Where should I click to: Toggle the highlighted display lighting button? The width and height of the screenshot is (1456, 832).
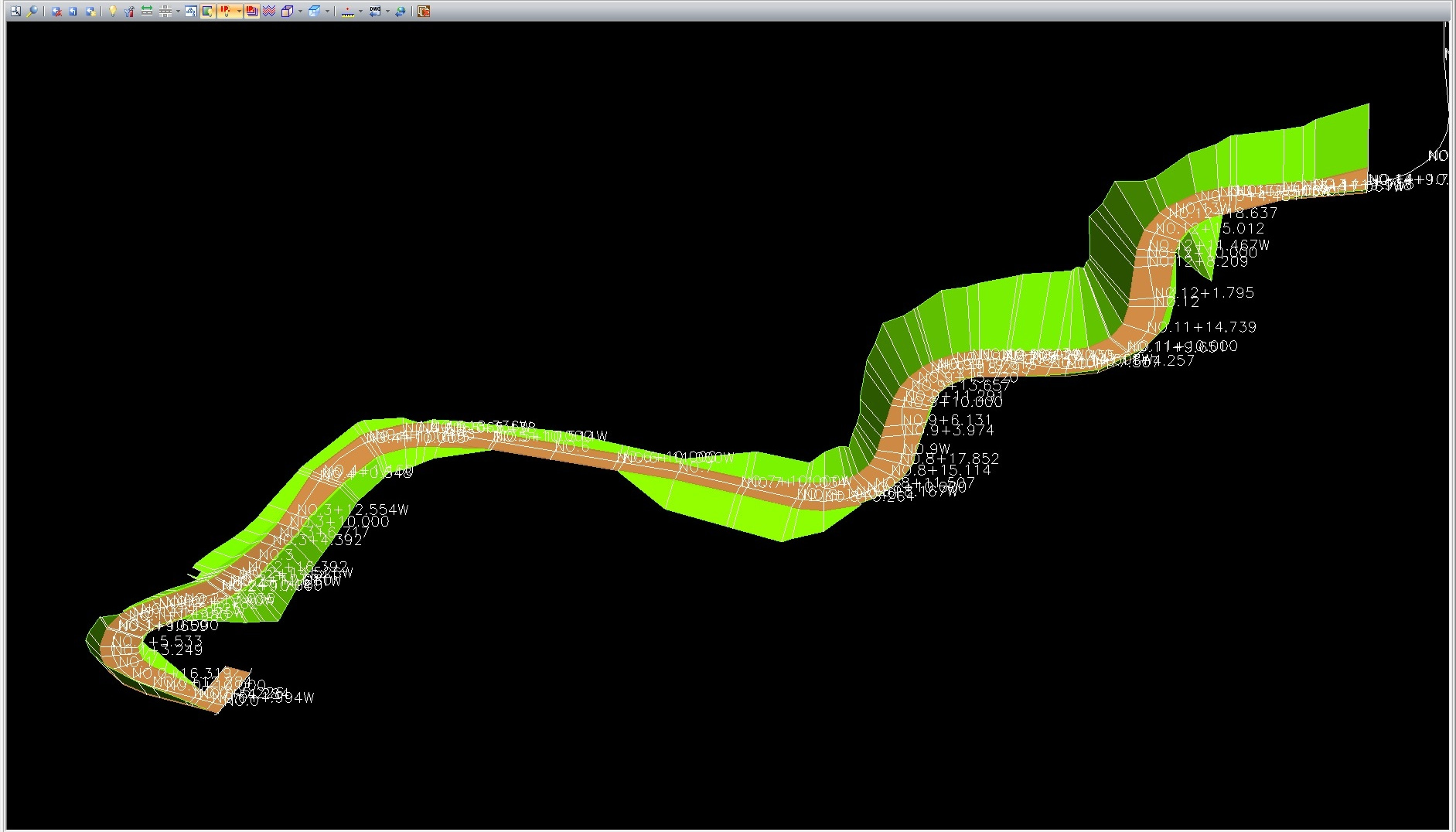pos(208,12)
